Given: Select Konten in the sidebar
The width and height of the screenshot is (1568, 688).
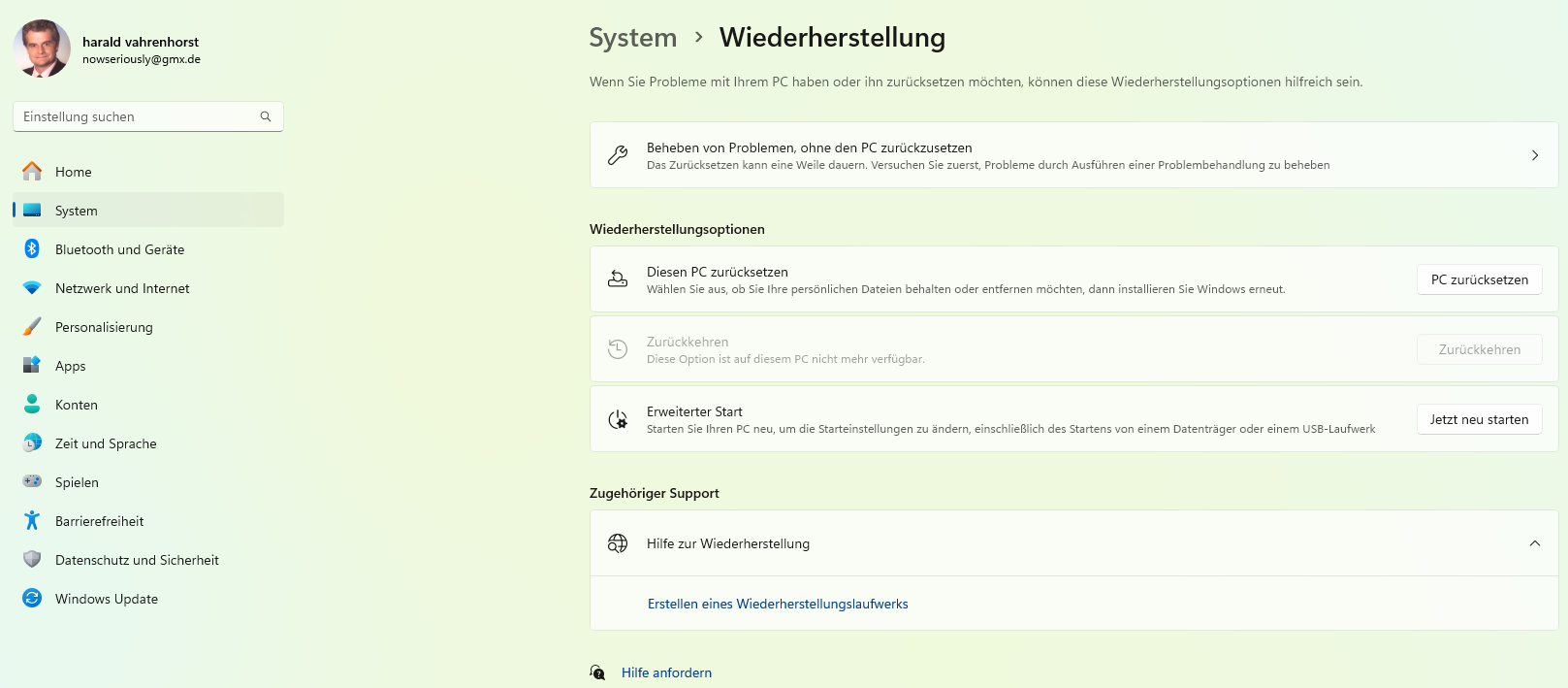Looking at the screenshot, I should point(148,405).
